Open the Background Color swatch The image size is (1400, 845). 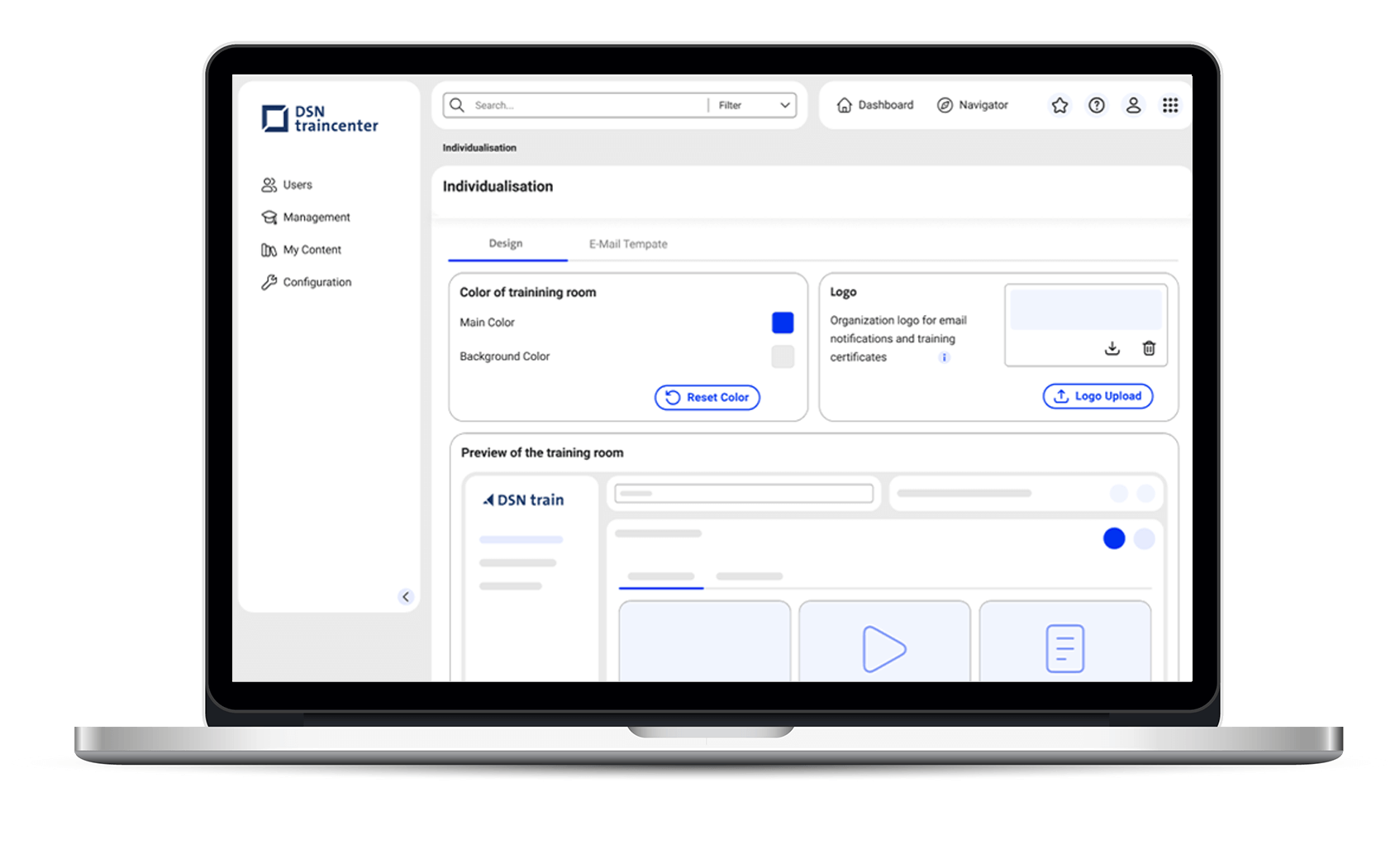(x=783, y=356)
